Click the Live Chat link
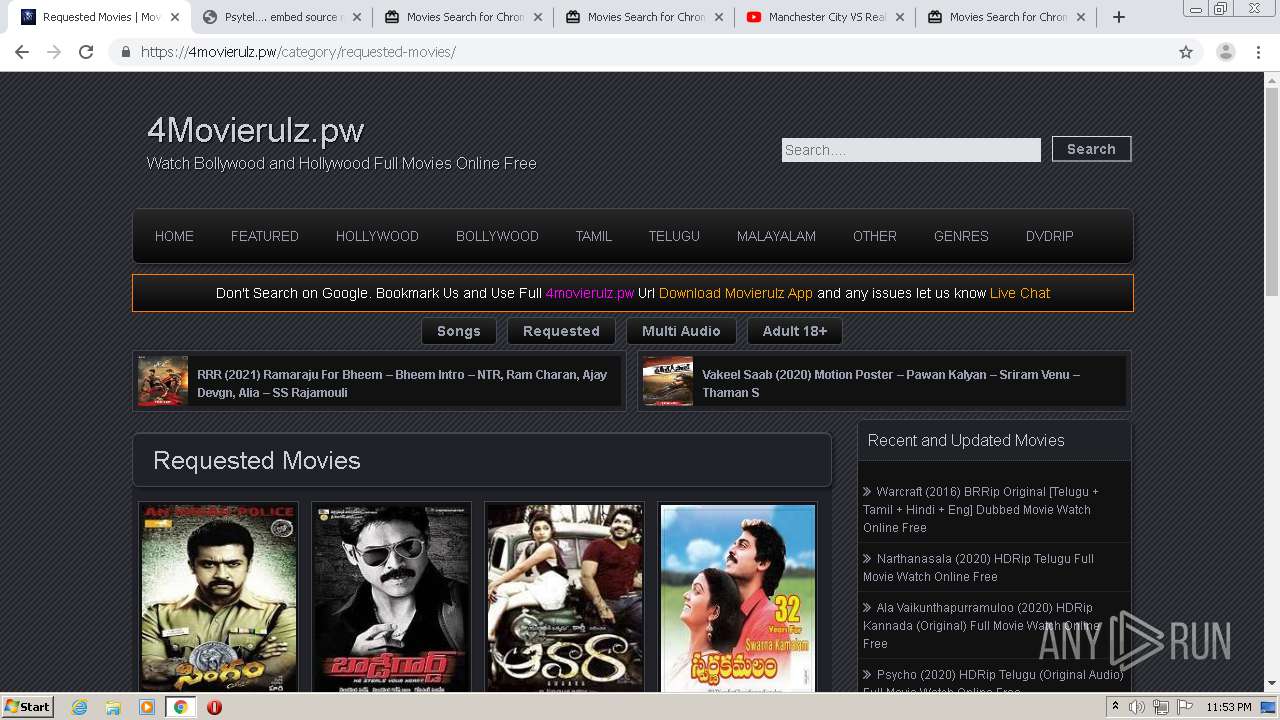The image size is (1280, 720). click(1020, 293)
